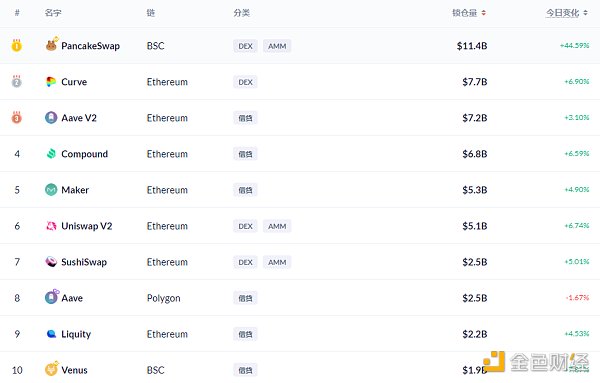The width and height of the screenshot is (600, 383).
Task: Sort by 锁仓量 column arrows
Action: (484, 13)
